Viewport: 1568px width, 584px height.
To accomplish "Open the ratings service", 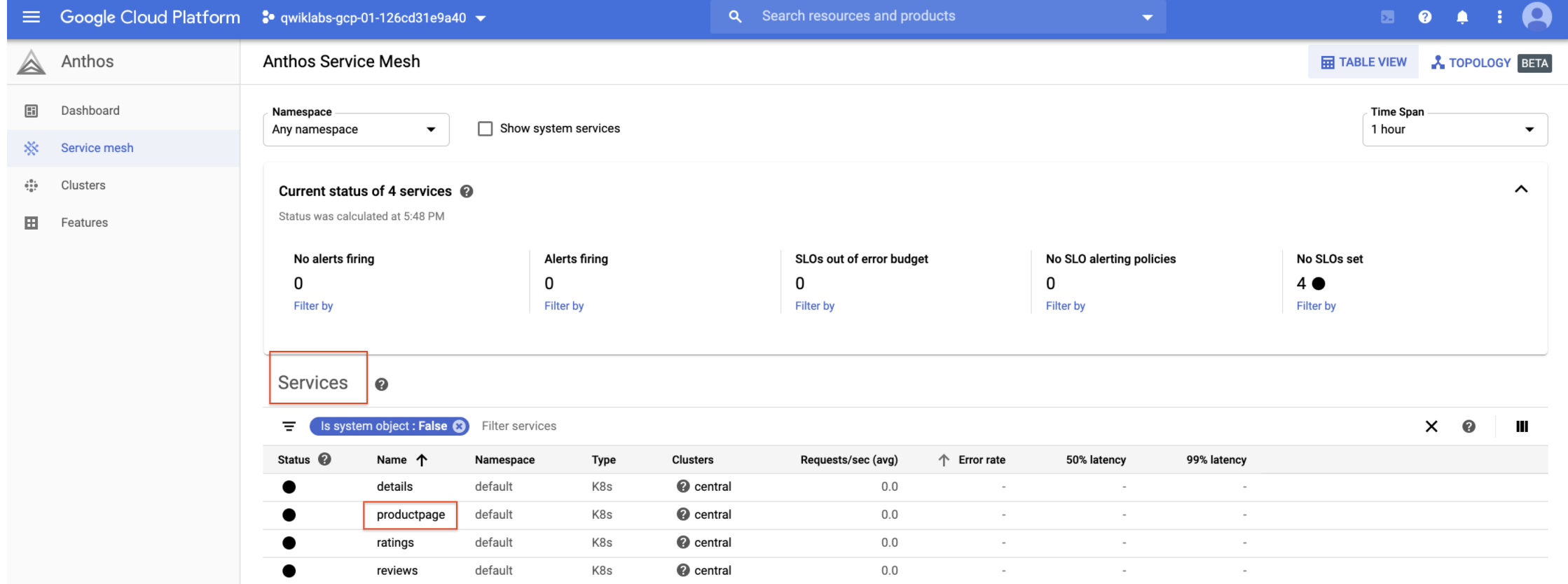I will tap(395, 543).
